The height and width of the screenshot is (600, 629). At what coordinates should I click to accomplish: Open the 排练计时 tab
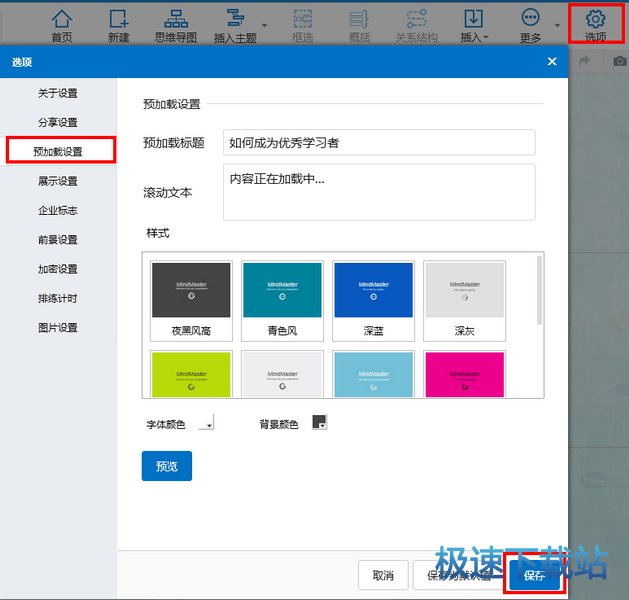point(58,298)
